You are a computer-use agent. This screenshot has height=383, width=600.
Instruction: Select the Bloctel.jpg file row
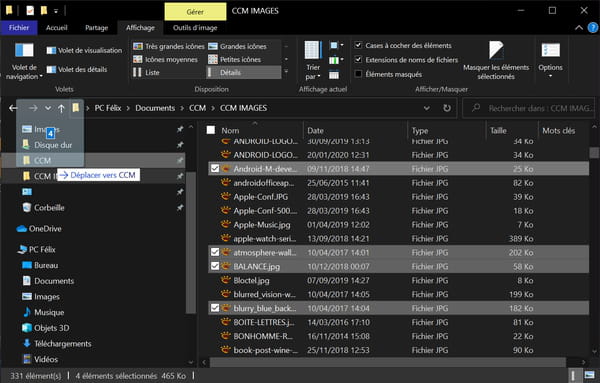398,280
